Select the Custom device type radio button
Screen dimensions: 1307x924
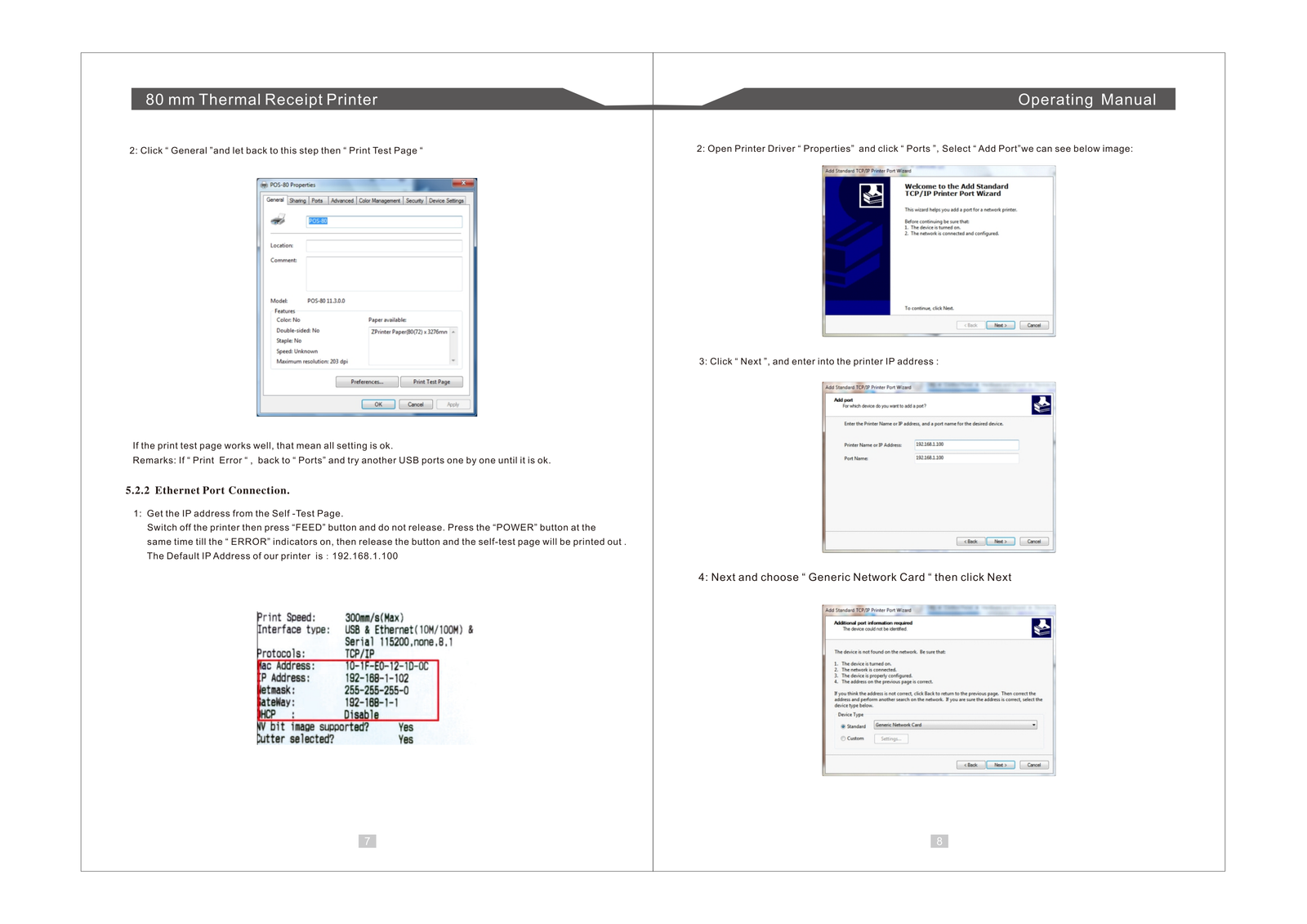(x=843, y=739)
